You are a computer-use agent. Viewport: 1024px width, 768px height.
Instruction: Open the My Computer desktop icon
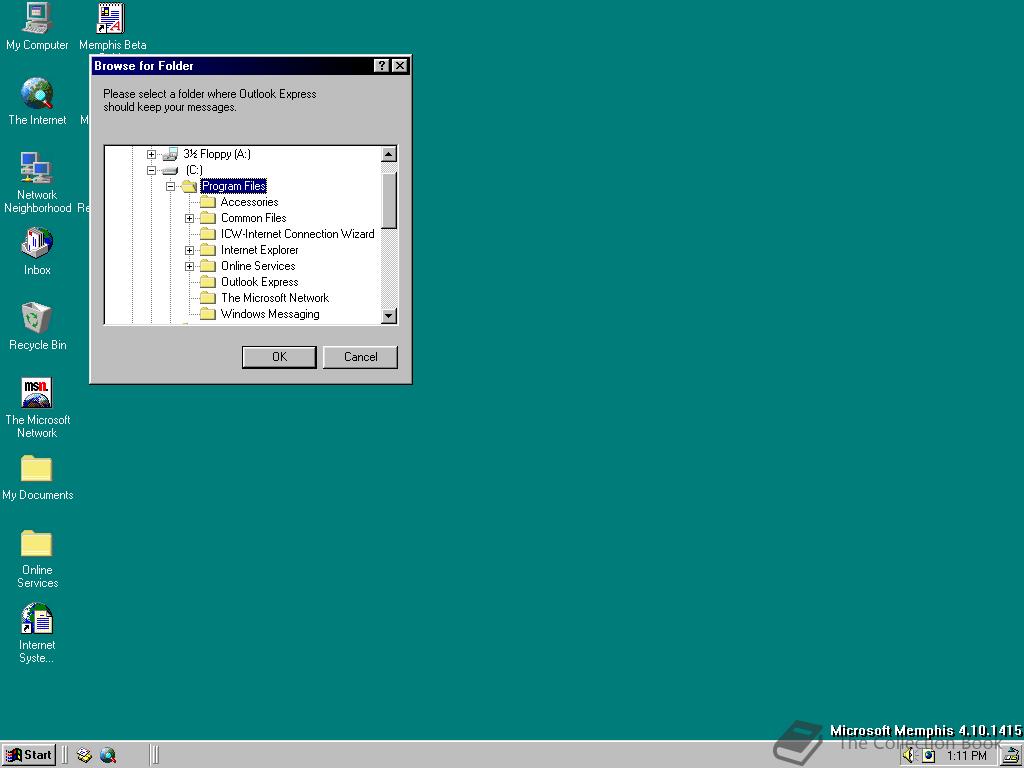coord(37,18)
